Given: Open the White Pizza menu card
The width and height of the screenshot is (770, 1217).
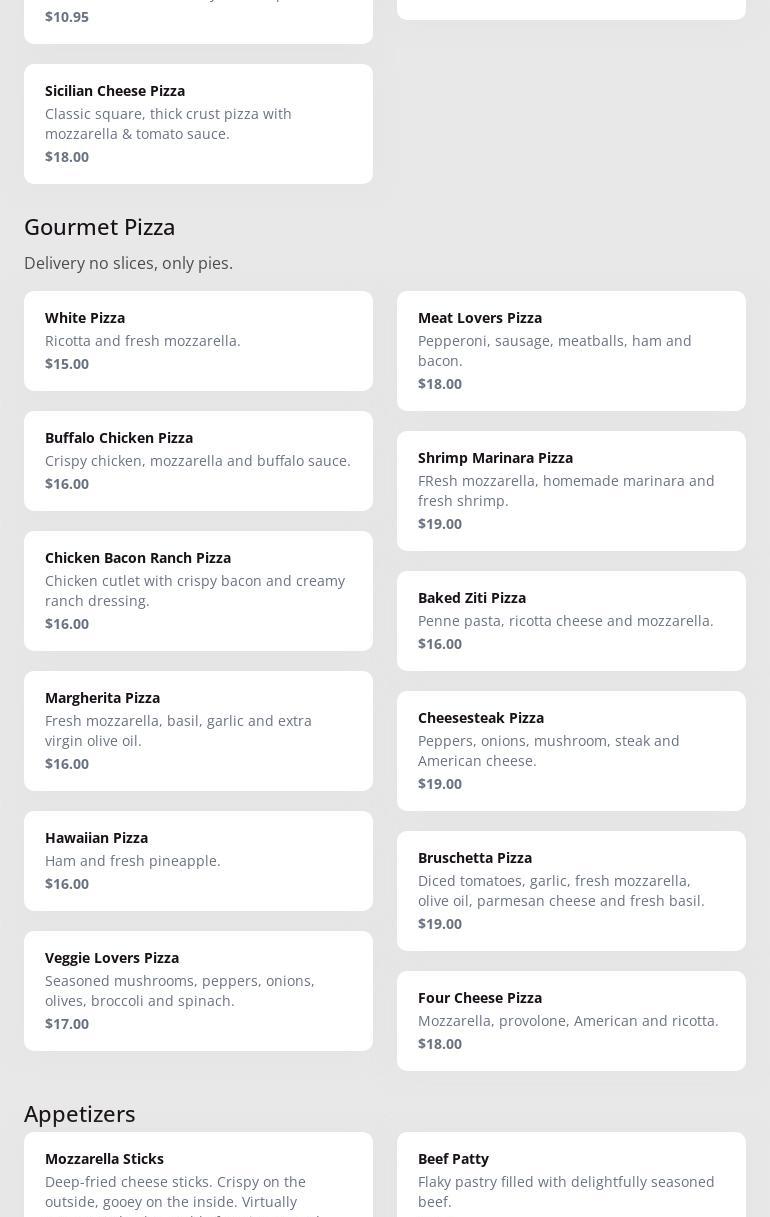Looking at the screenshot, I should click(x=198, y=341).
